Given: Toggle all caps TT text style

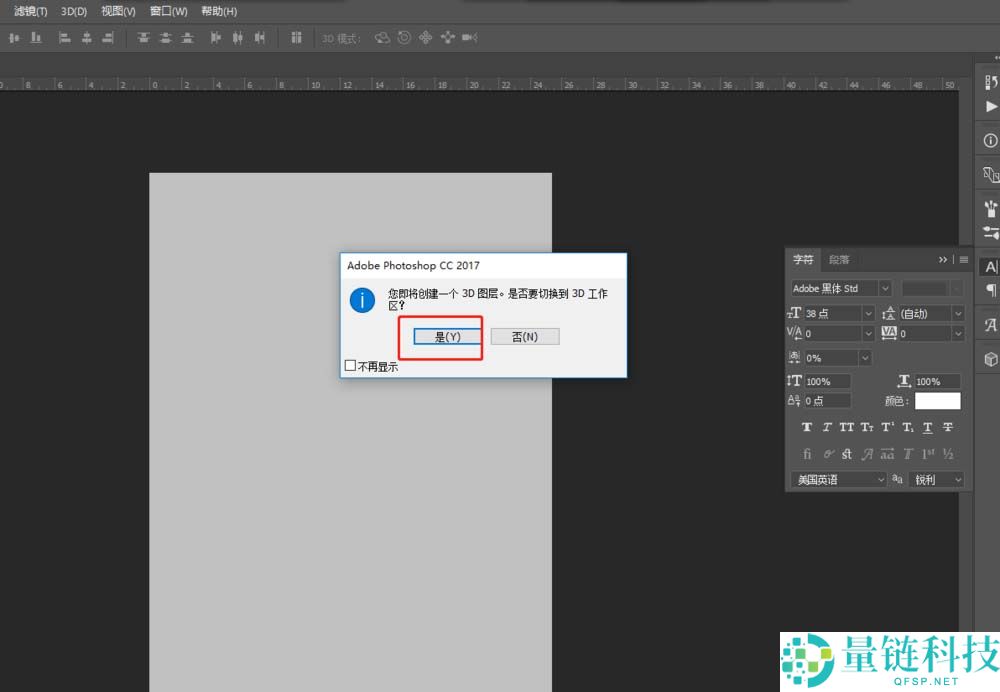Looking at the screenshot, I should [x=847, y=427].
